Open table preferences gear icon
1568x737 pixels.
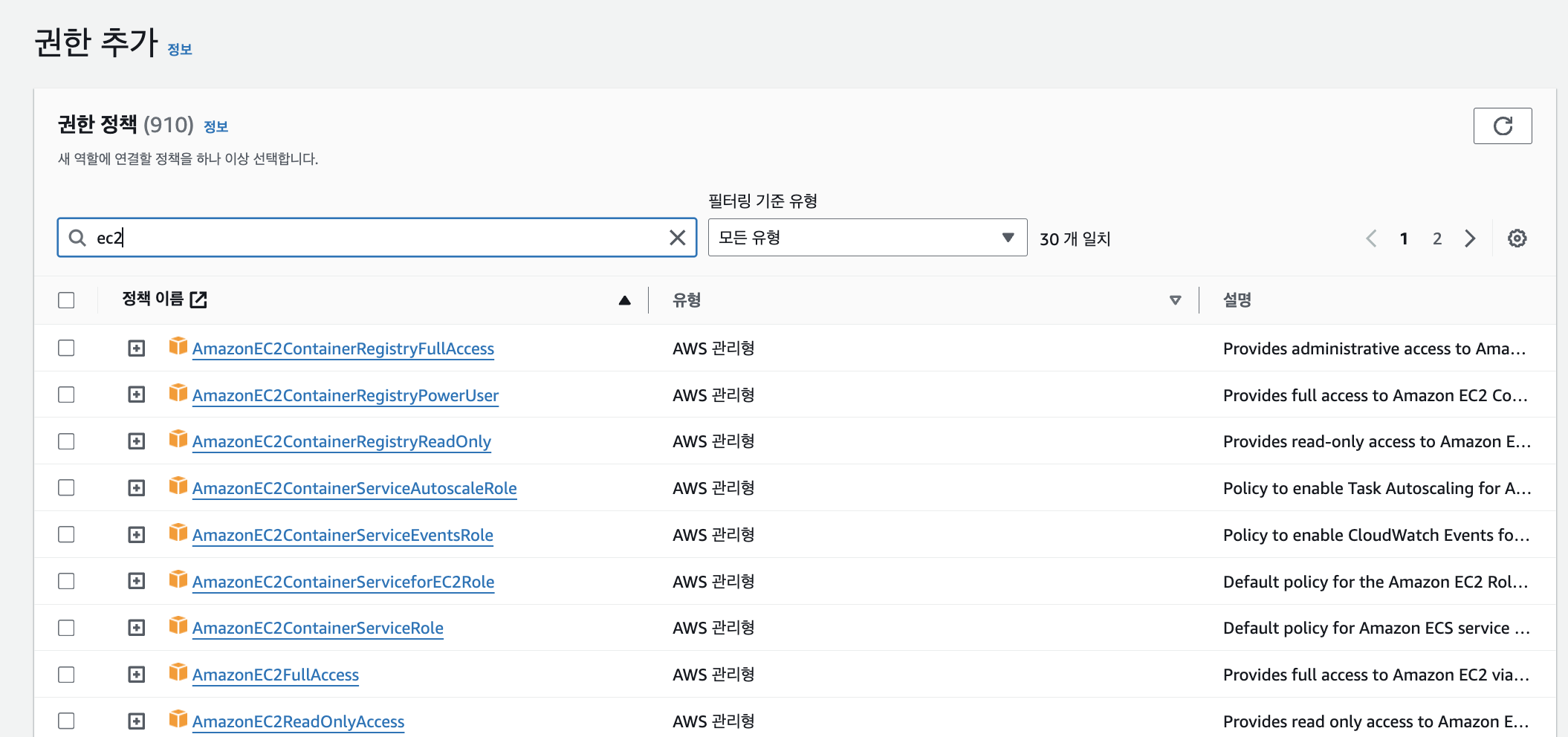(1517, 238)
